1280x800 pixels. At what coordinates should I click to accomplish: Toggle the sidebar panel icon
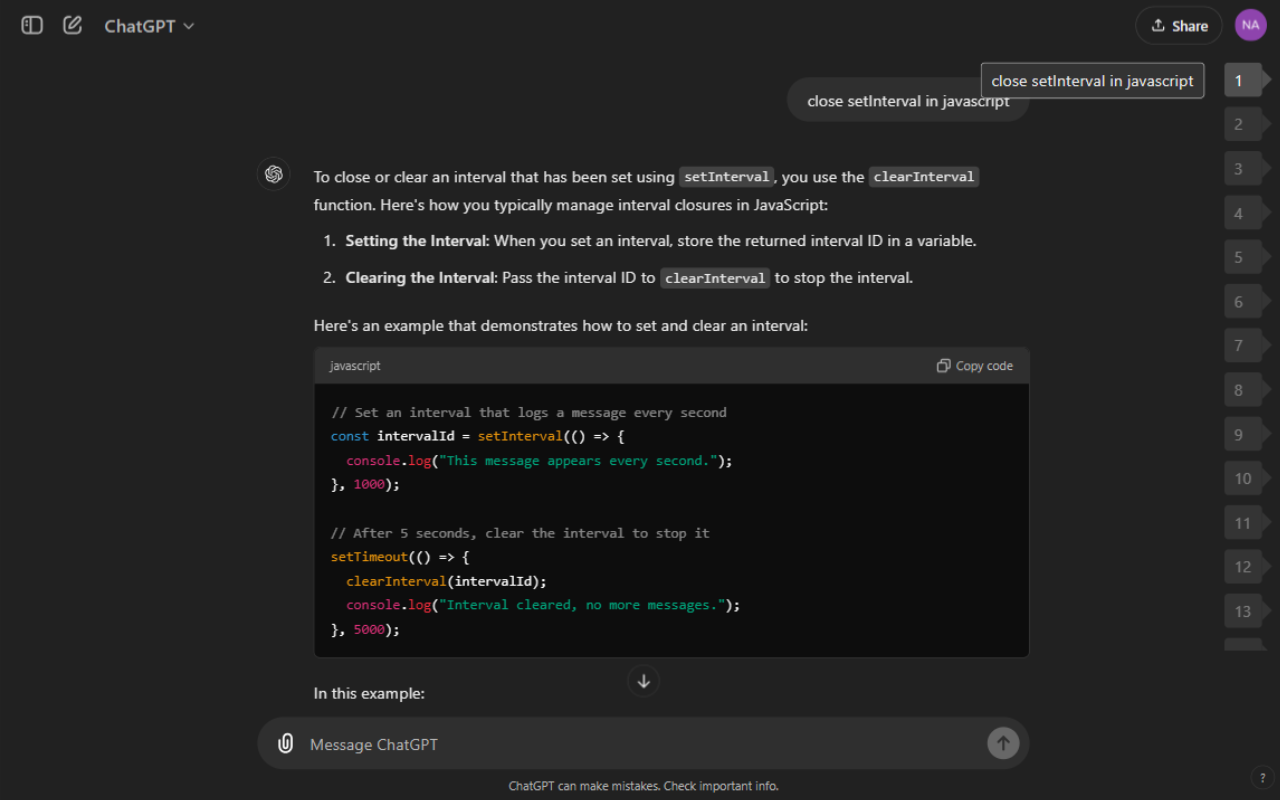click(x=32, y=25)
